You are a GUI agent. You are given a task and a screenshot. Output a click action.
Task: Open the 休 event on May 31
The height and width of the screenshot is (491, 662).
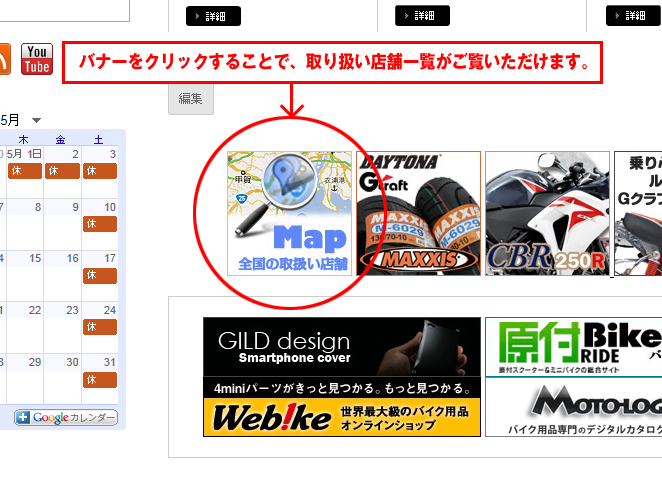[100, 380]
